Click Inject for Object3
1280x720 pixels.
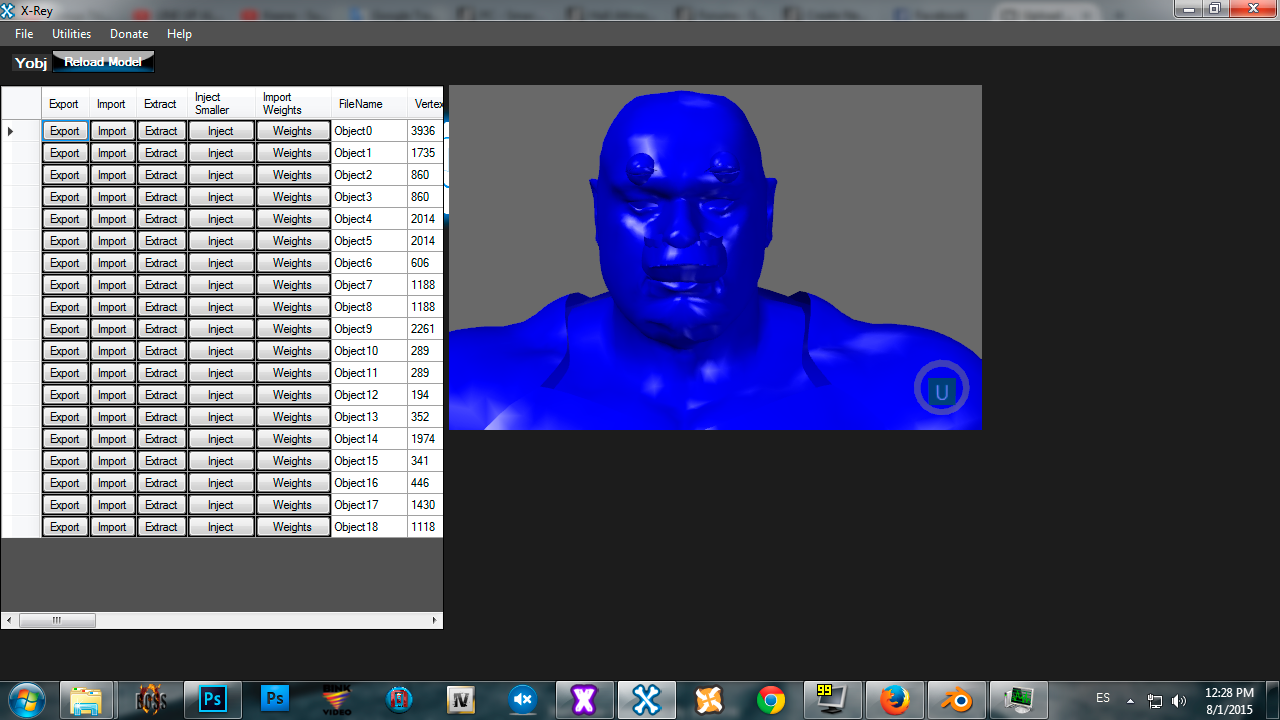[221, 197]
